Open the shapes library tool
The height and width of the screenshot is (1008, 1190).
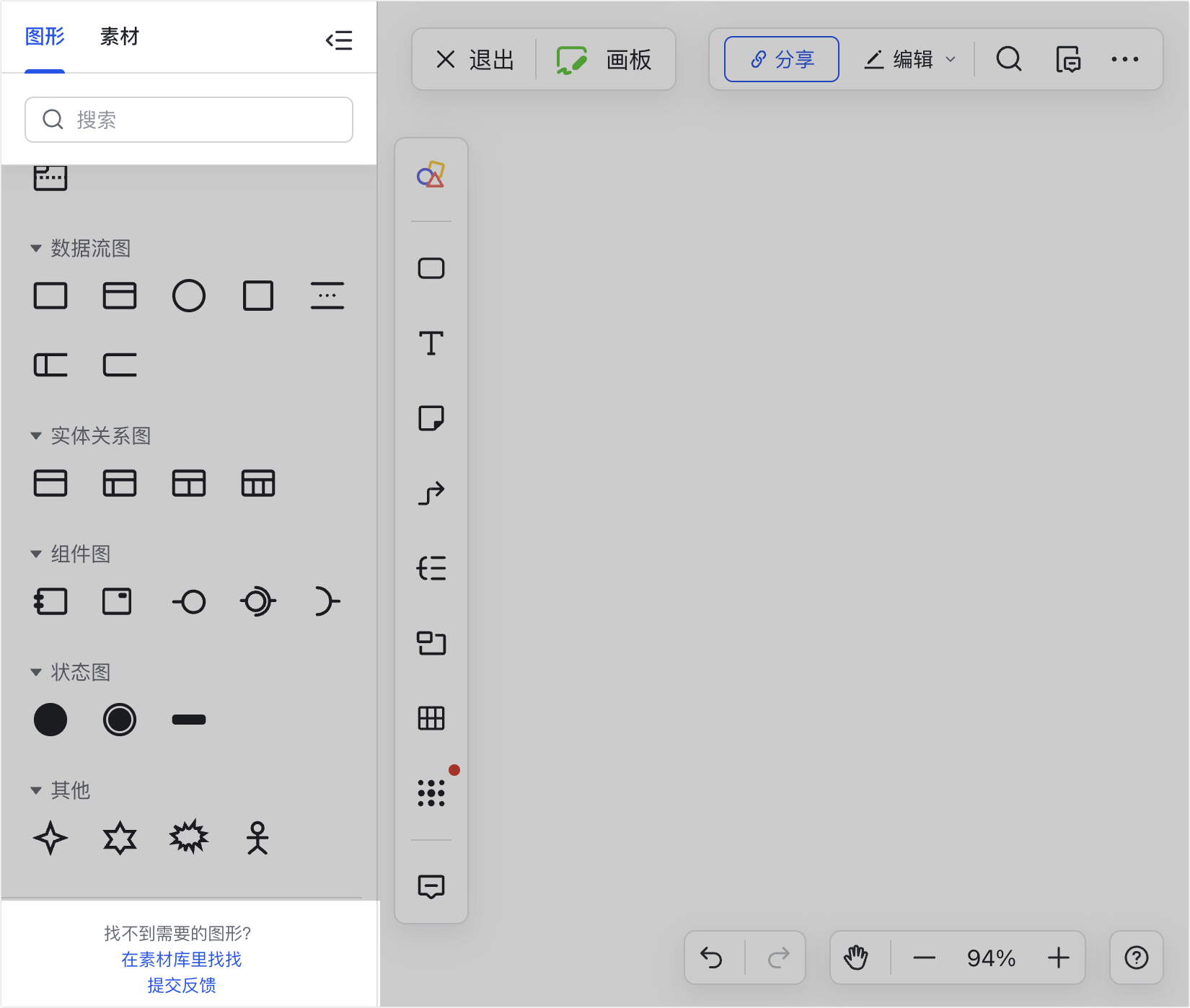click(431, 174)
